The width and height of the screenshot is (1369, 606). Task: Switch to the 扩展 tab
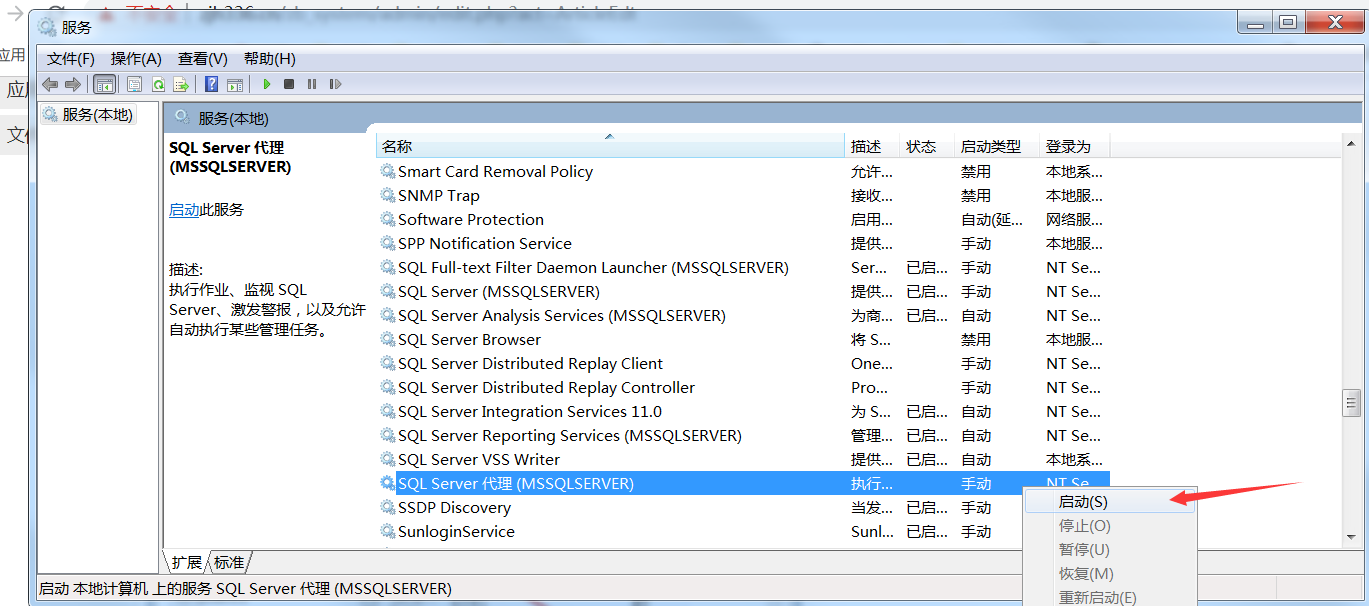(x=186, y=562)
